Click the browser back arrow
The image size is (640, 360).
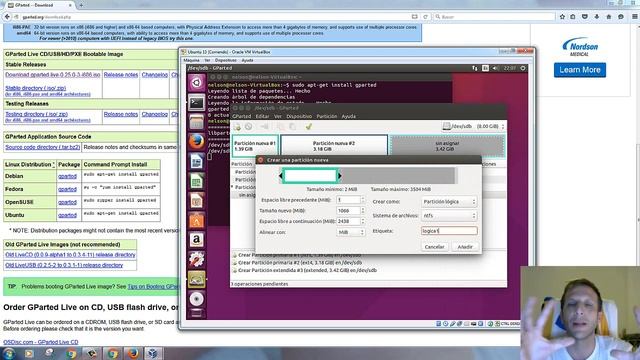pos(7,17)
